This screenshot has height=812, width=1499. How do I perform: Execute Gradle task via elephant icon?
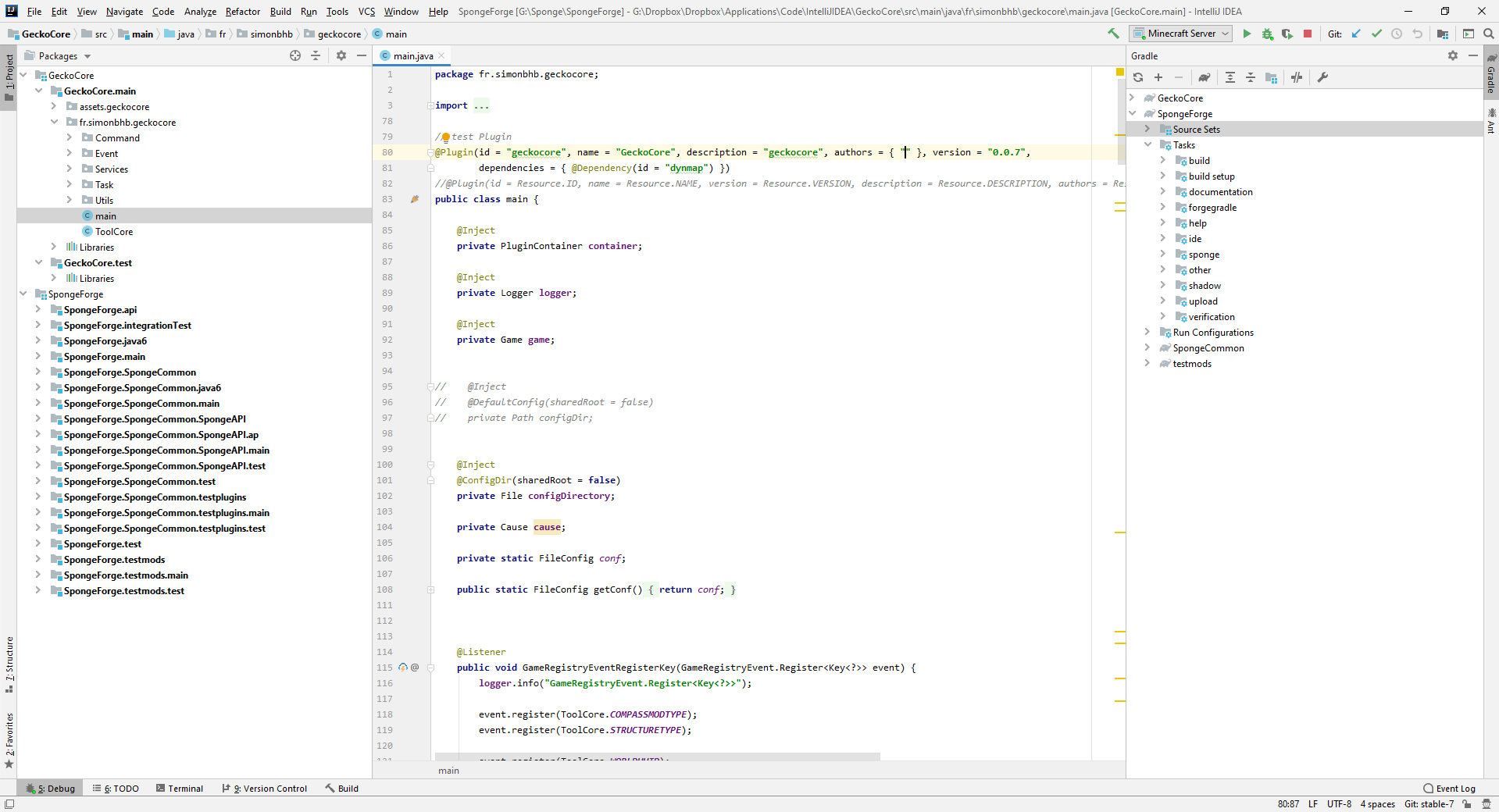click(x=1205, y=77)
